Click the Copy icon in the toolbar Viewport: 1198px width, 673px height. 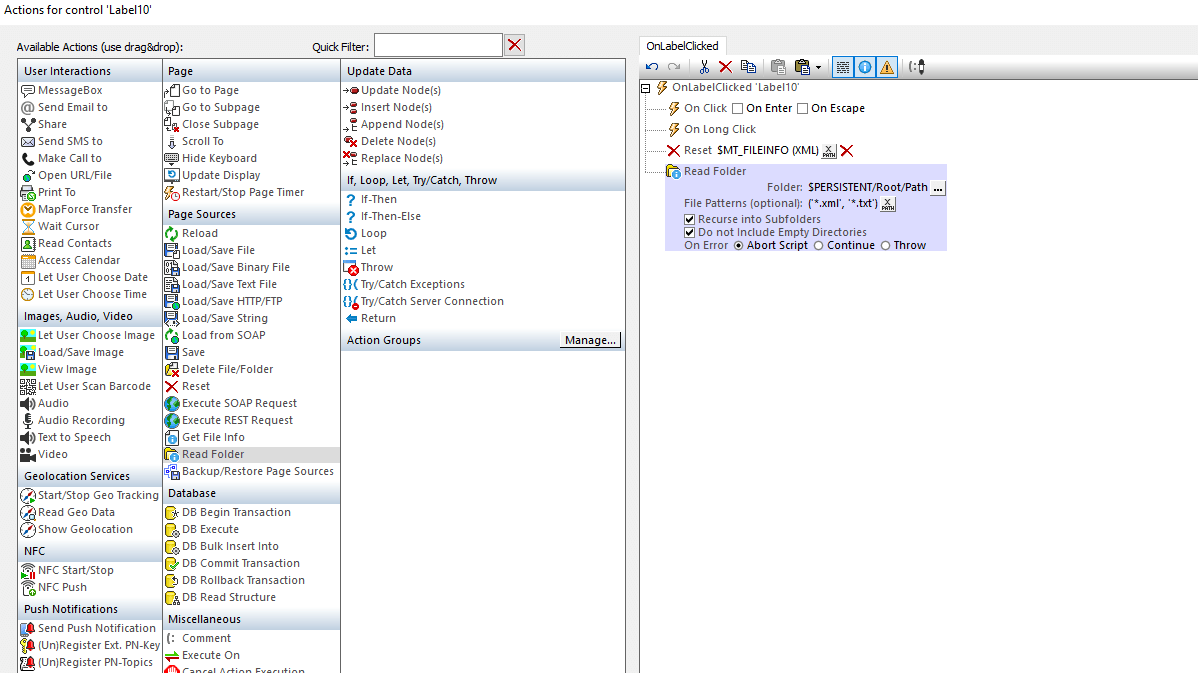click(748, 67)
